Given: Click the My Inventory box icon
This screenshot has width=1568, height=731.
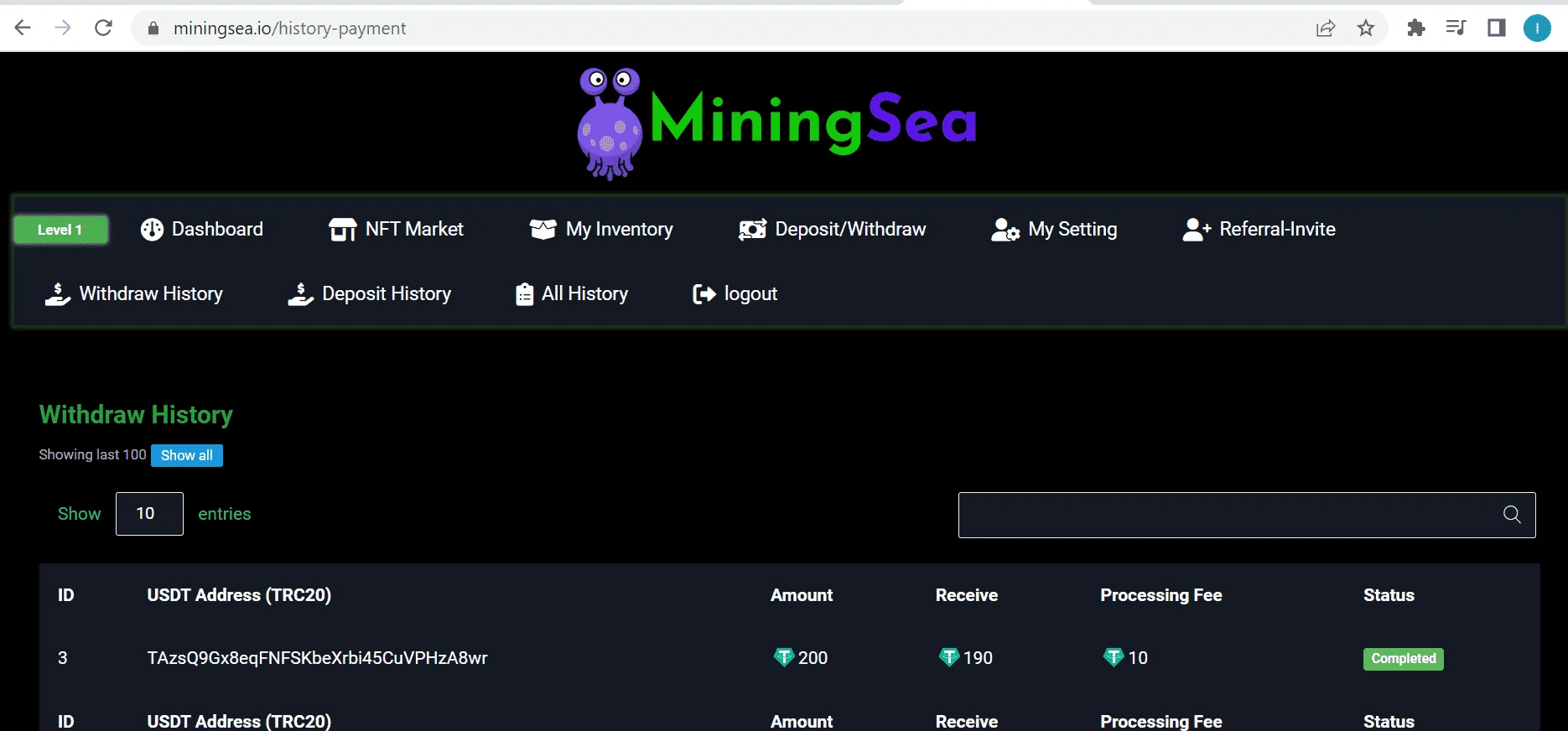Looking at the screenshot, I should click(543, 230).
